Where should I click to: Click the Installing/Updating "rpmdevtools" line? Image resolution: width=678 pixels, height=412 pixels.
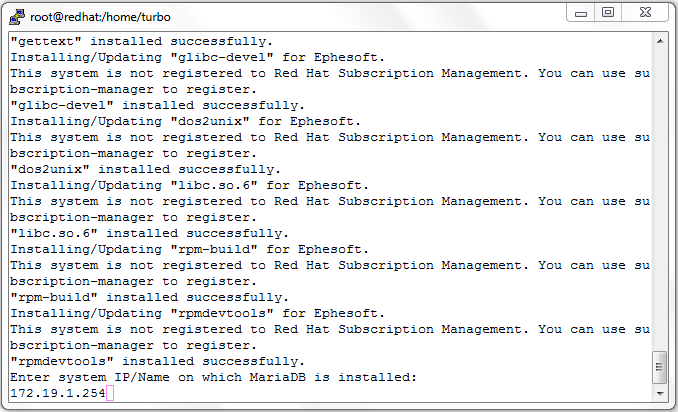[197, 313]
